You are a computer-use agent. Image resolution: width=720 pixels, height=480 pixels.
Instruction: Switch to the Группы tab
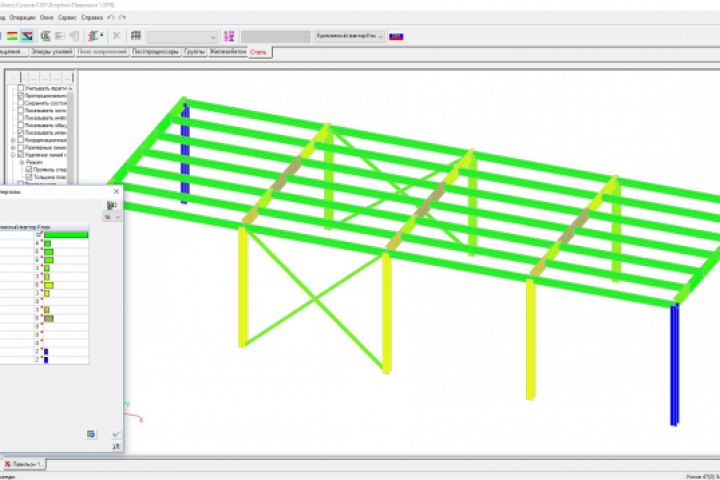pyautogui.click(x=194, y=52)
